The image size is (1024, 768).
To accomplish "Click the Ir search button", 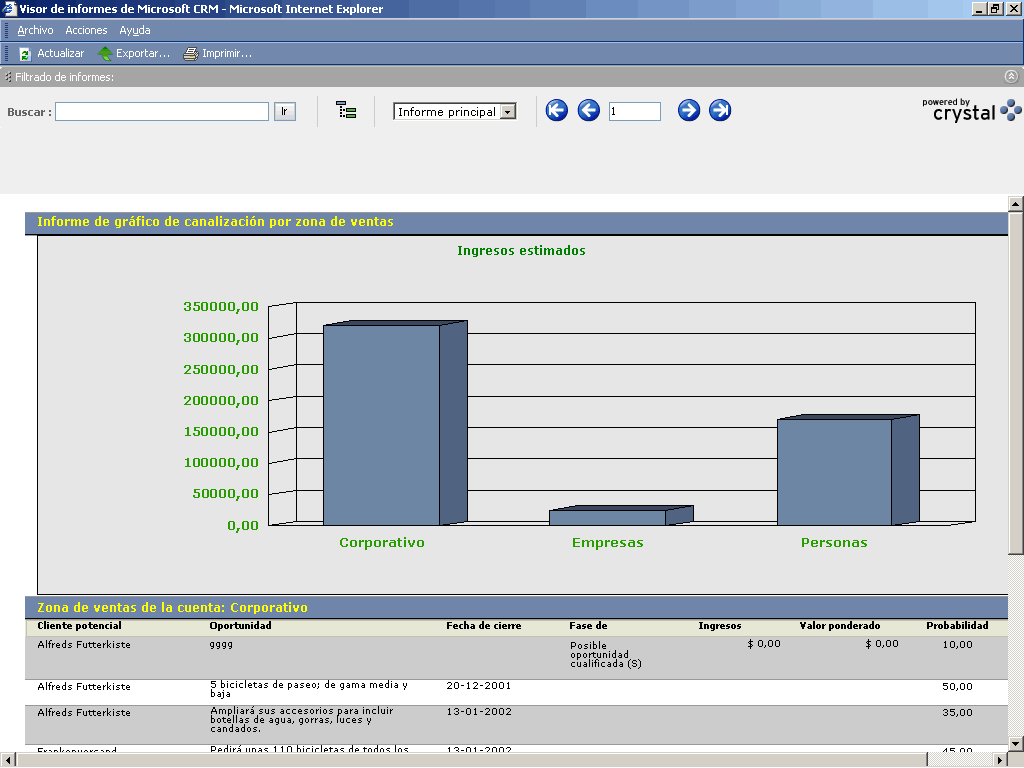I will coord(285,112).
